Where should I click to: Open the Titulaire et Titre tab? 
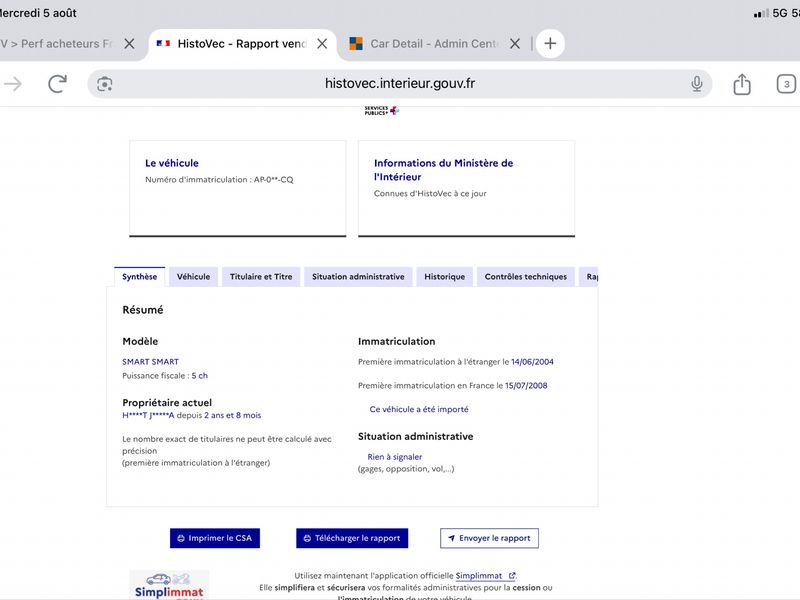click(261, 277)
